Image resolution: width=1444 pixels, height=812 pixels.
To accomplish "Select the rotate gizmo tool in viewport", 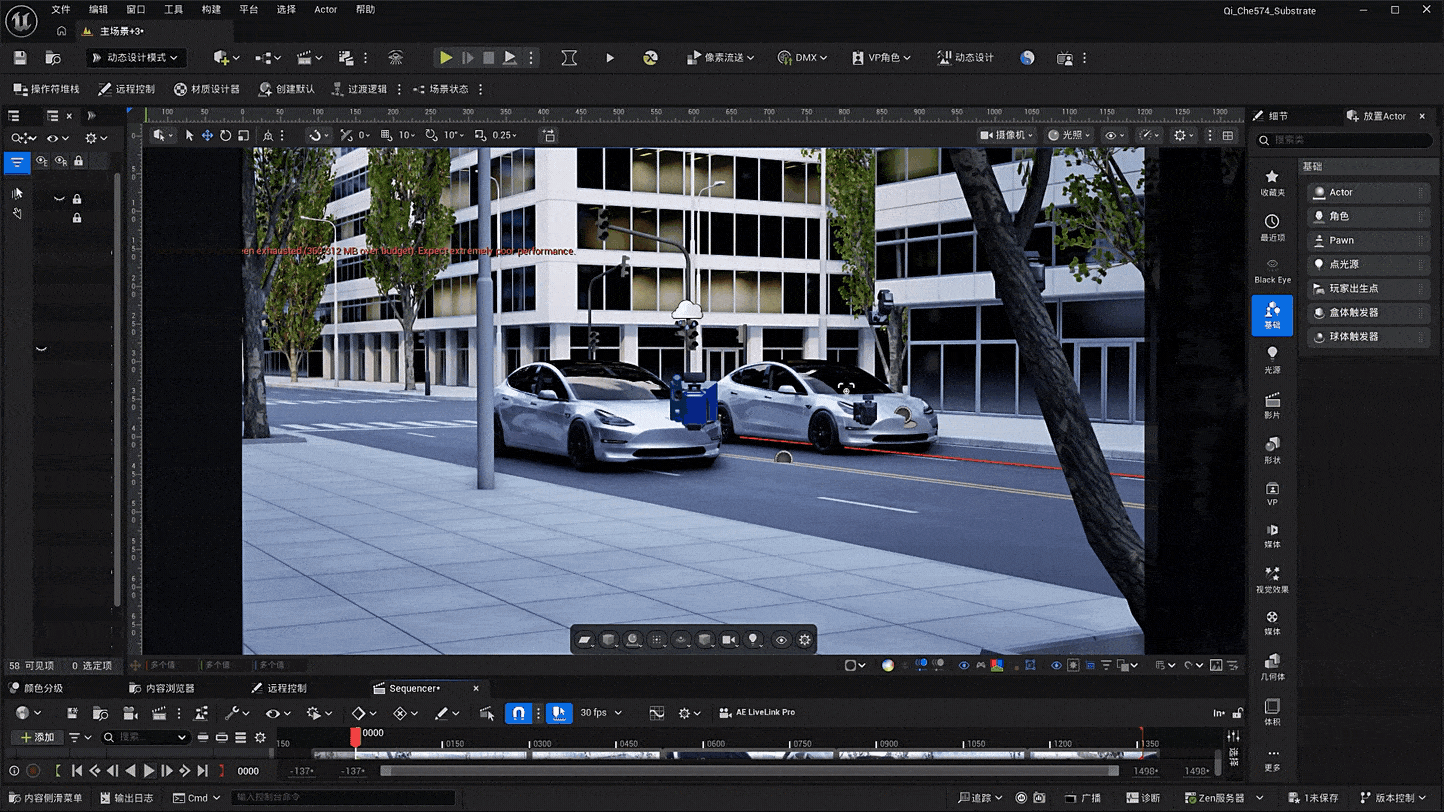I will (x=225, y=135).
